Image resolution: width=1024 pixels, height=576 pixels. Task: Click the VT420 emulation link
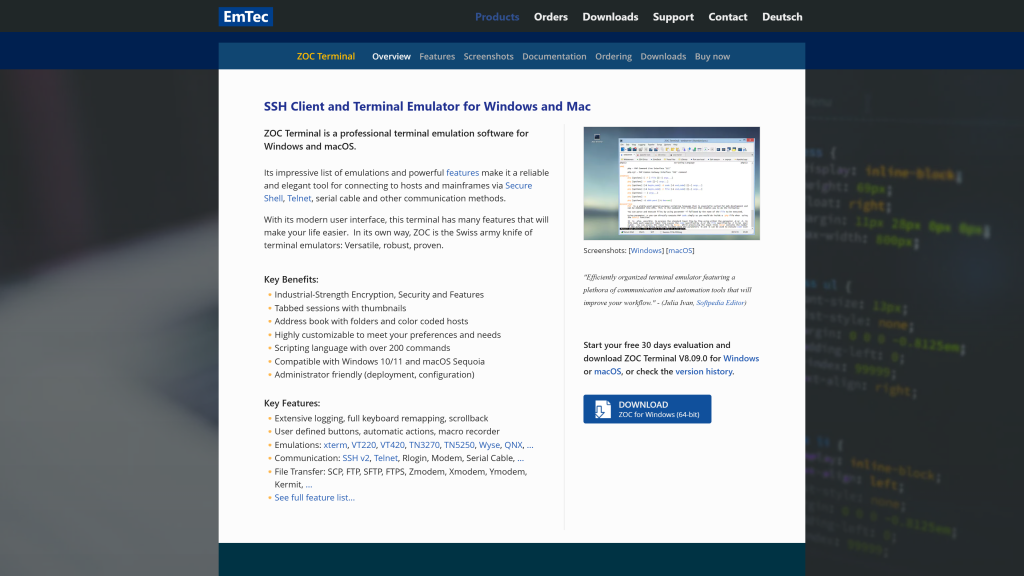tap(392, 445)
